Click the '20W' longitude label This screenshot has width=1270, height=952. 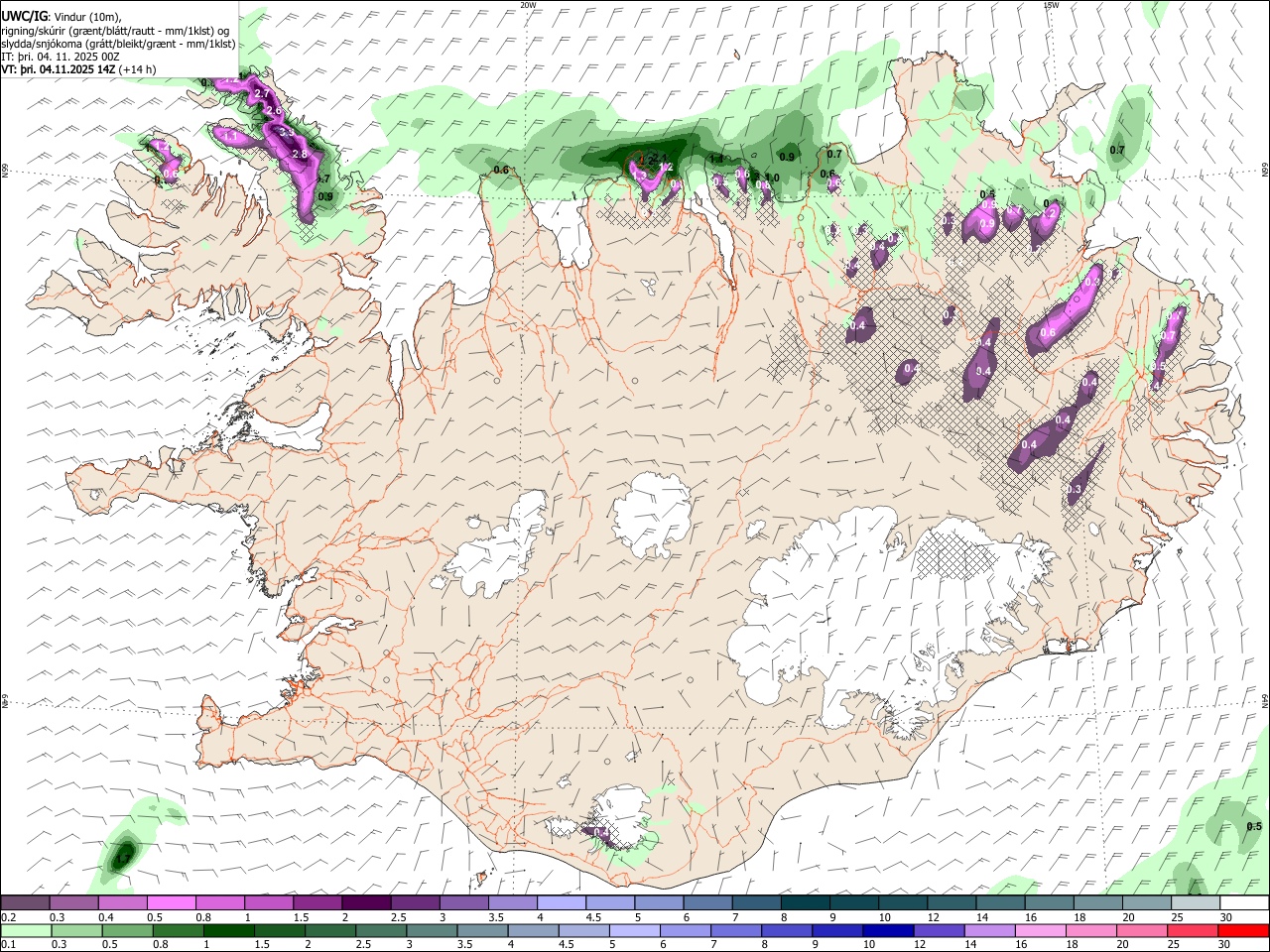tap(528, 5)
